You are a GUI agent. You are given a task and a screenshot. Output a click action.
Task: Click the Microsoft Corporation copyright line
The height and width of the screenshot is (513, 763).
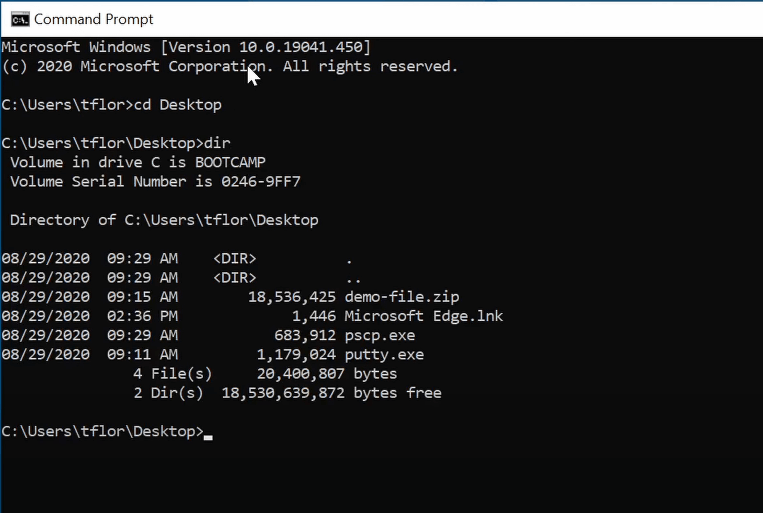(x=229, y=66)
